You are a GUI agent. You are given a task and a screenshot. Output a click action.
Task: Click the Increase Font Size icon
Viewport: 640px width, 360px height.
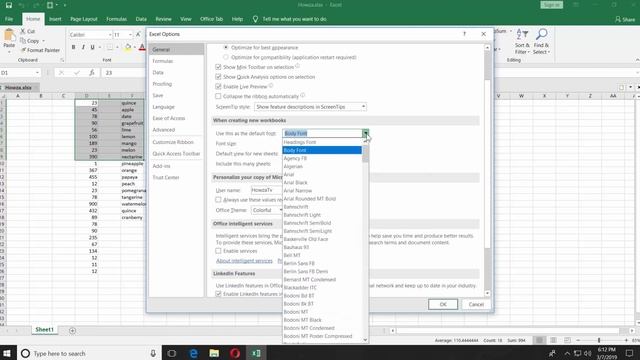tap(138, 35)
